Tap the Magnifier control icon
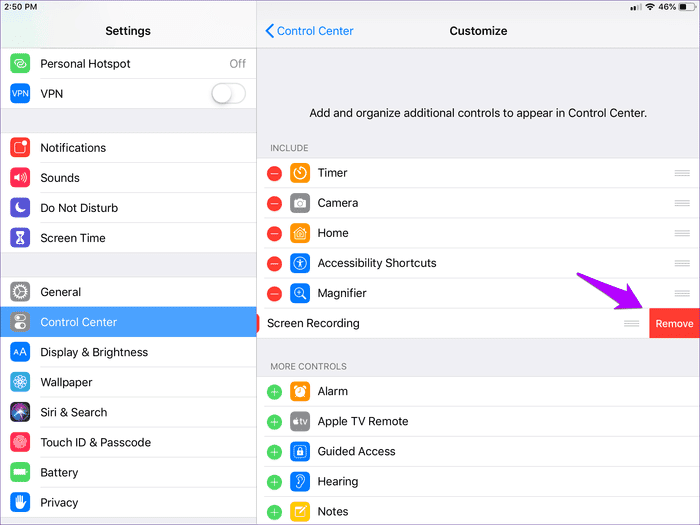Viewport: 700px width, 525px height. [300, 293]
